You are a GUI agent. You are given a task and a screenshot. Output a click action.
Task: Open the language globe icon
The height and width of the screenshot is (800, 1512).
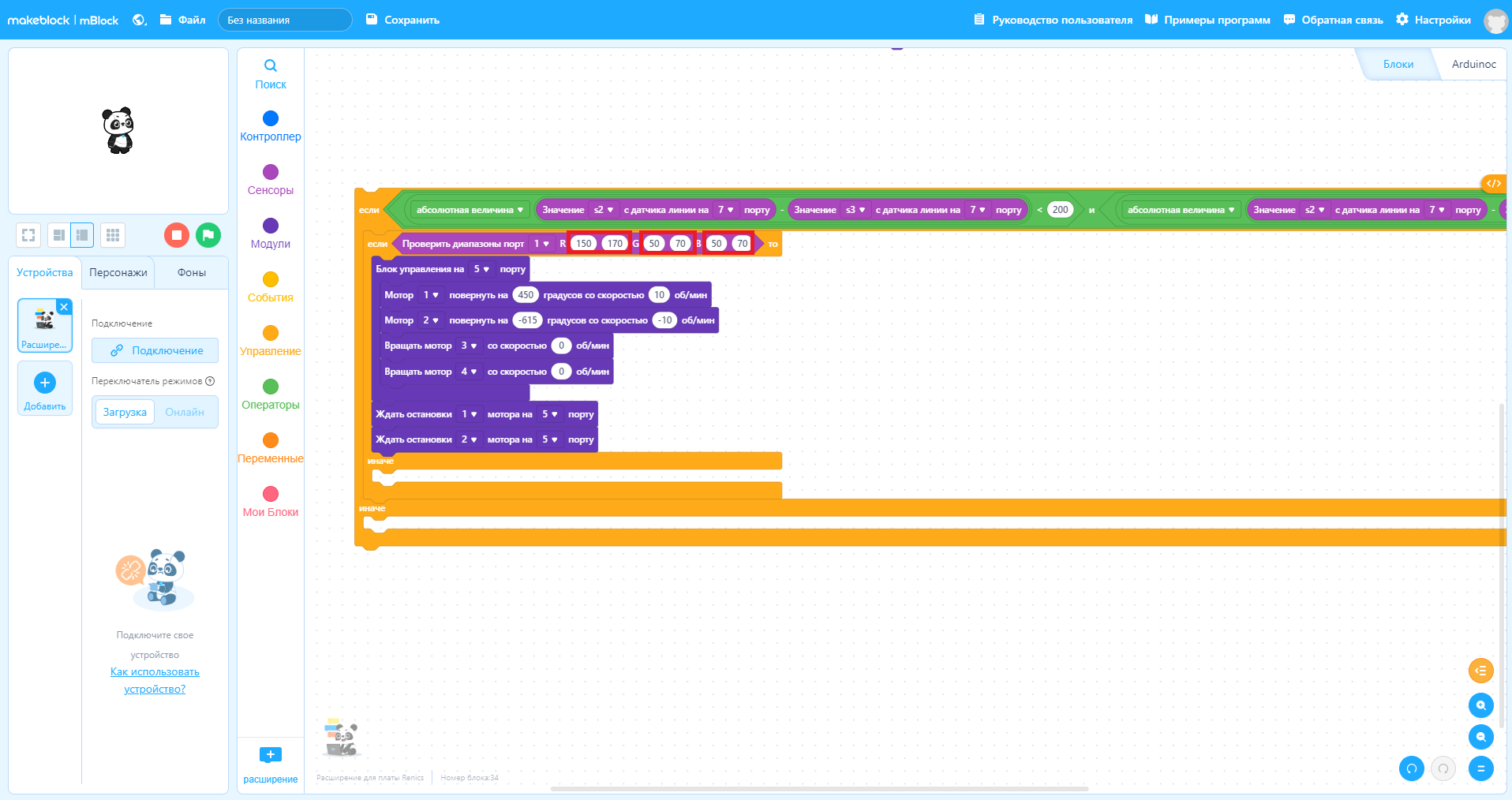[140, 20]
